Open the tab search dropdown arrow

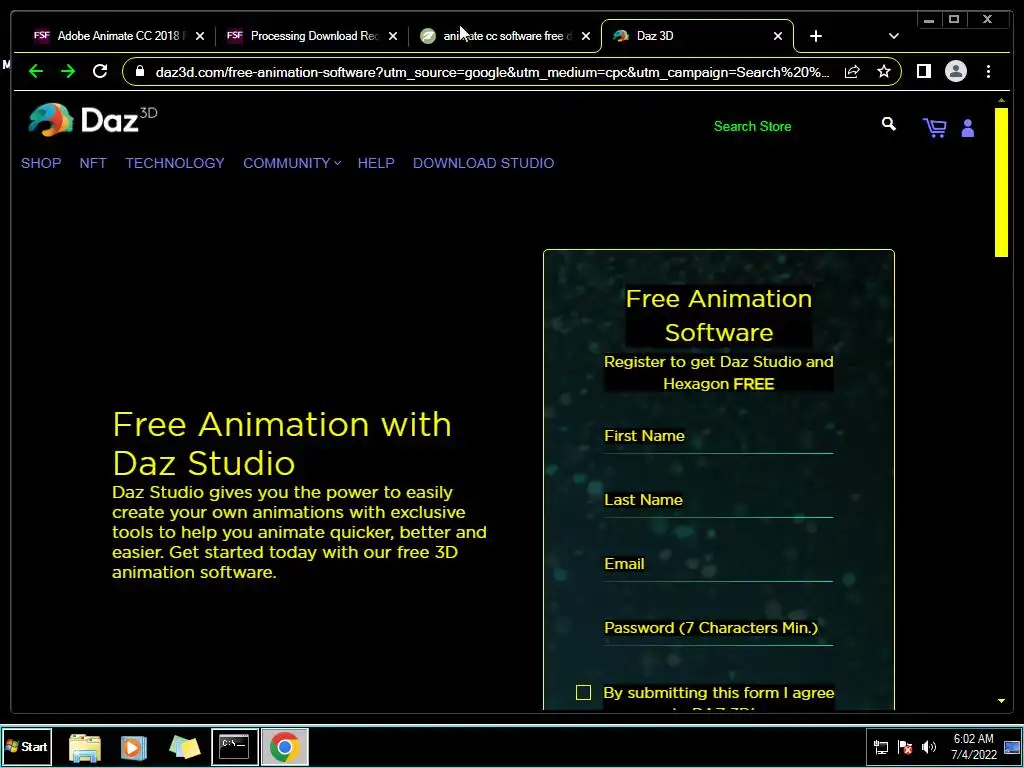click(893, 36)
